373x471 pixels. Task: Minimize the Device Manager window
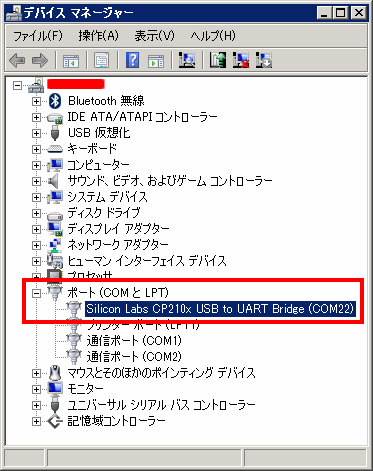click(x=324, y=13)
